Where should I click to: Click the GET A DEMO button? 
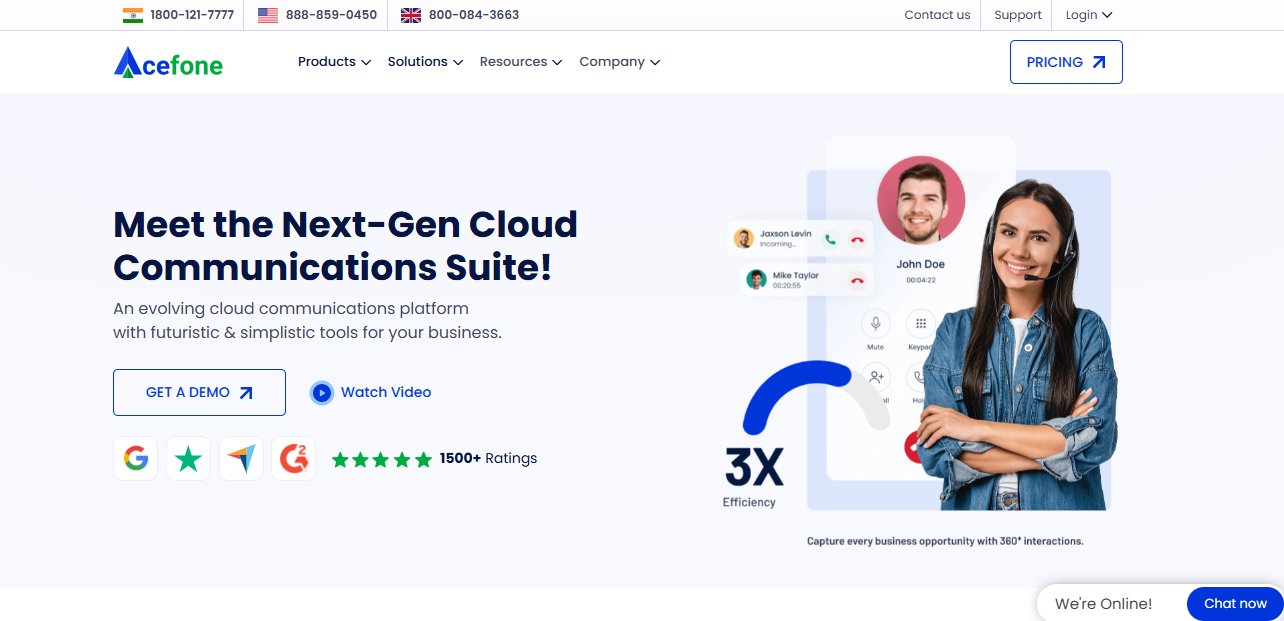tap(199, 392)
